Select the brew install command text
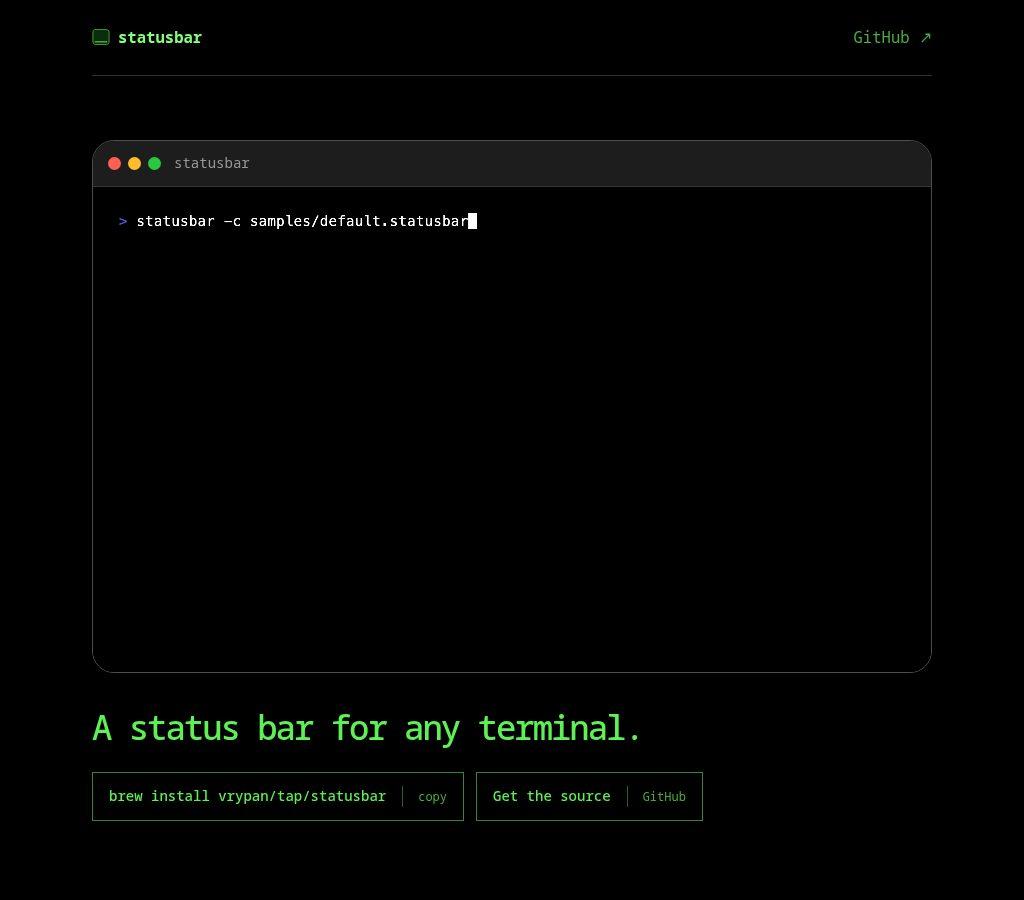The height and width of the screenshot is (900, 1024). tap(248, 796)
